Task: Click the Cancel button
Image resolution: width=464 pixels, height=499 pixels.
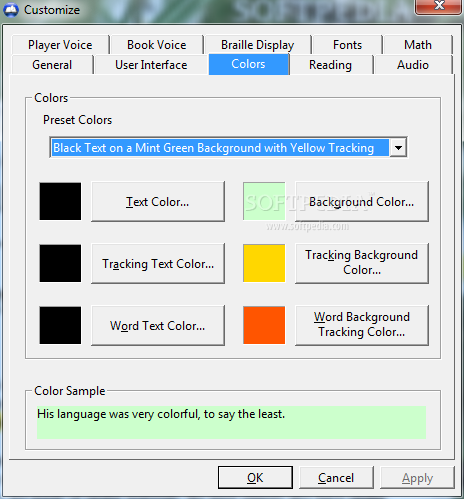Action: (336, 478)
